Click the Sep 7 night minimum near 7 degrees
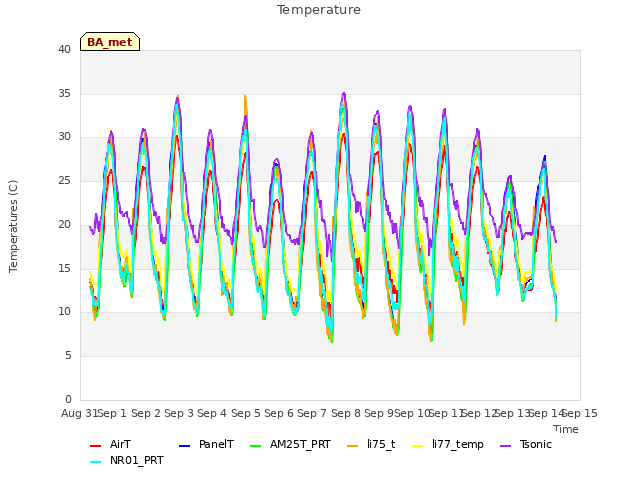 [332, 340]
